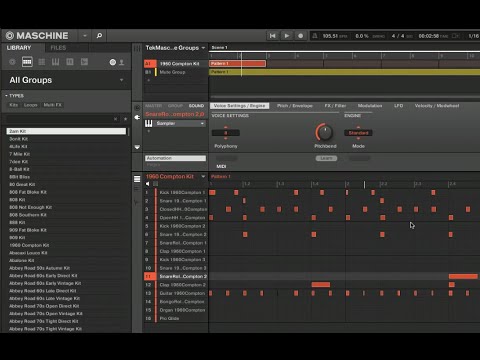Open the Maschine main menu arrow
480x360 pixels.
click(85, 36)
